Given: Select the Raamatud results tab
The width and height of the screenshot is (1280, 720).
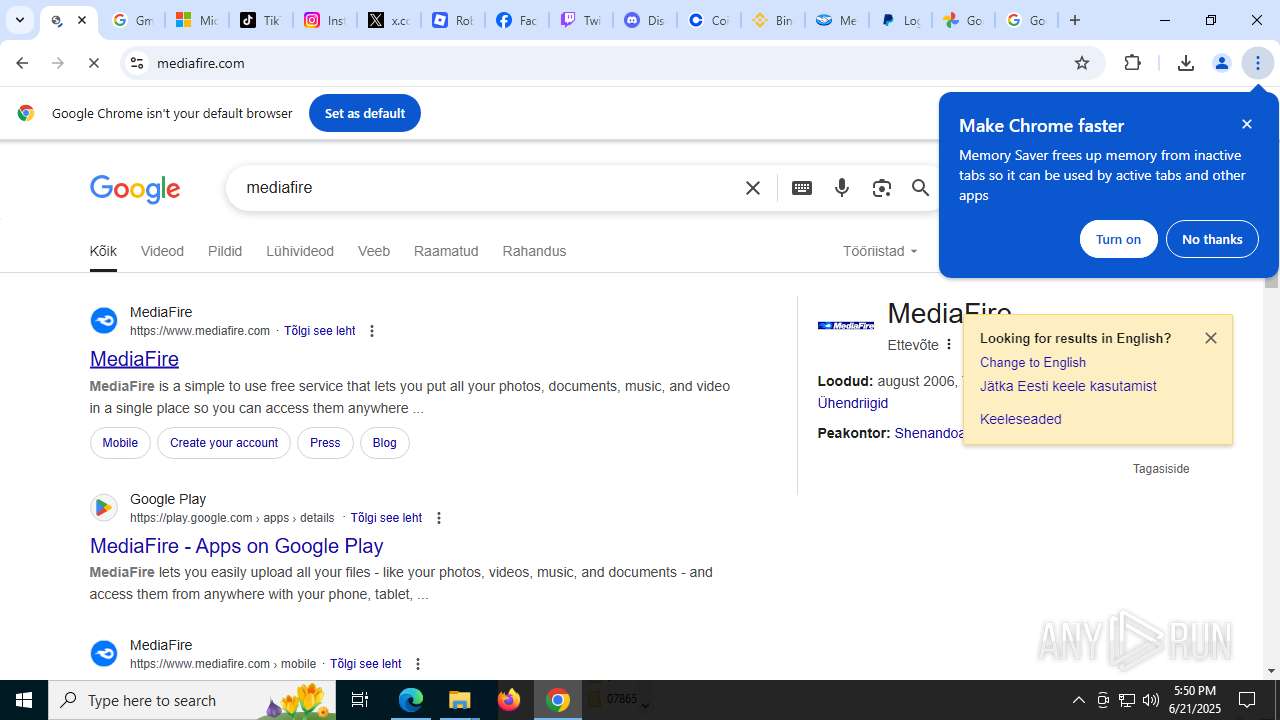Looking at the screenshot, I should tap(446, 251).
